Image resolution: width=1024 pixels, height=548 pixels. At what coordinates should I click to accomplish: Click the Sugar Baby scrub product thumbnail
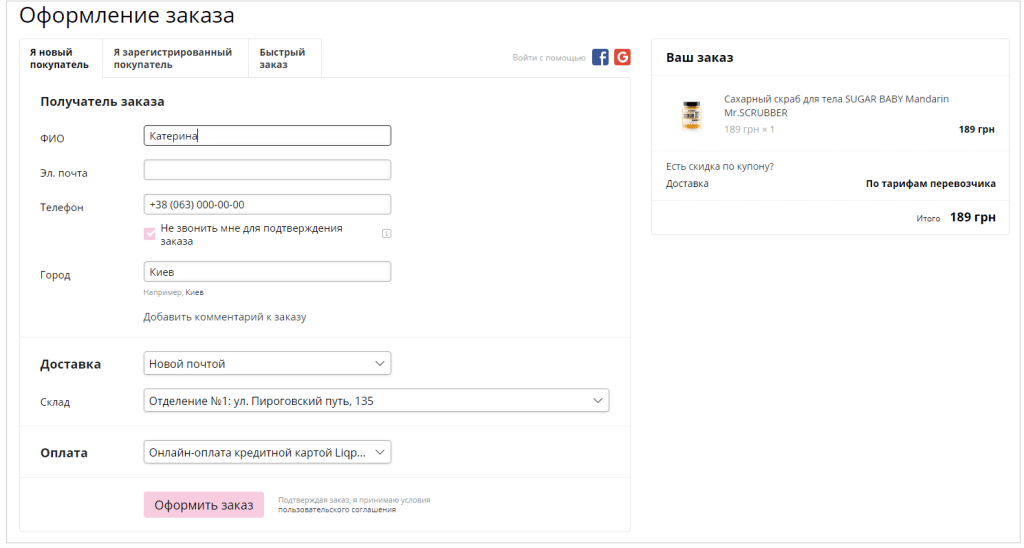point(691,115)
